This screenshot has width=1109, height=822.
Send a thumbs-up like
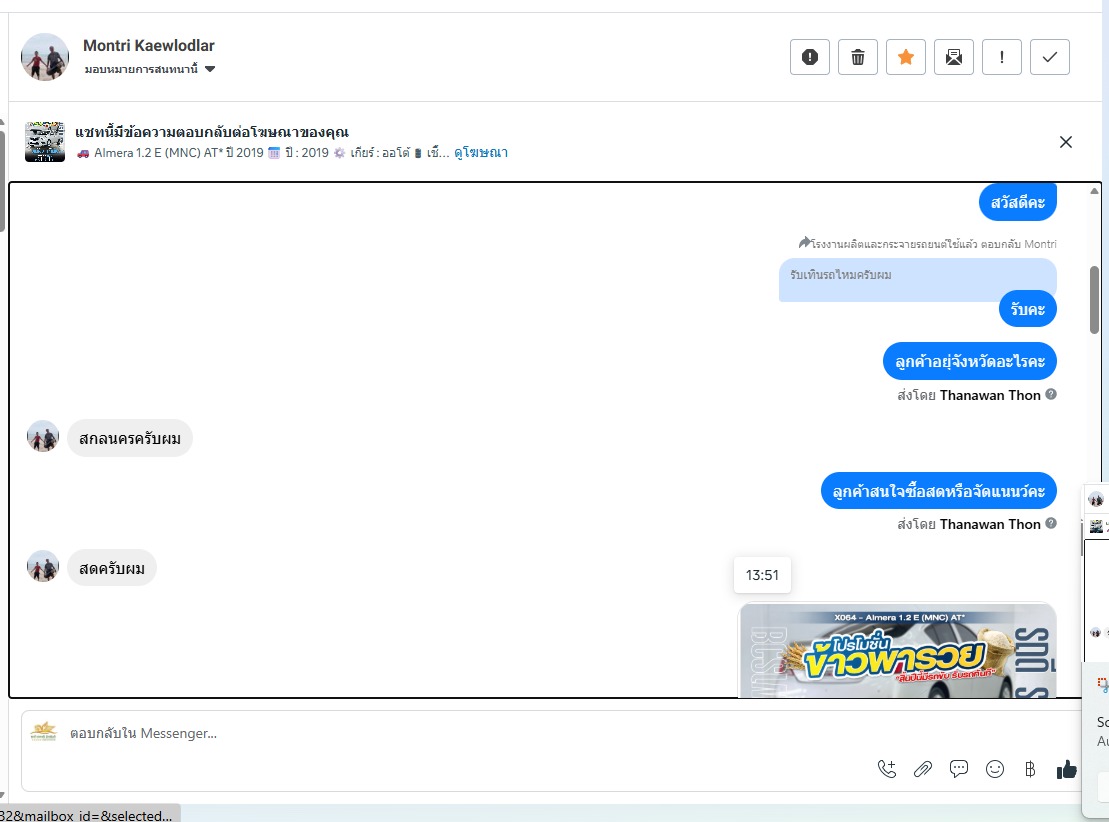tap(1067, 769)
